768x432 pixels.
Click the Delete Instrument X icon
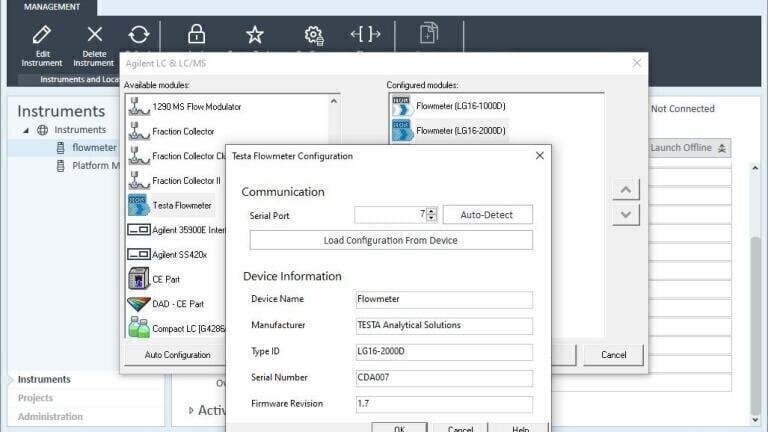[x=95, y=34]
